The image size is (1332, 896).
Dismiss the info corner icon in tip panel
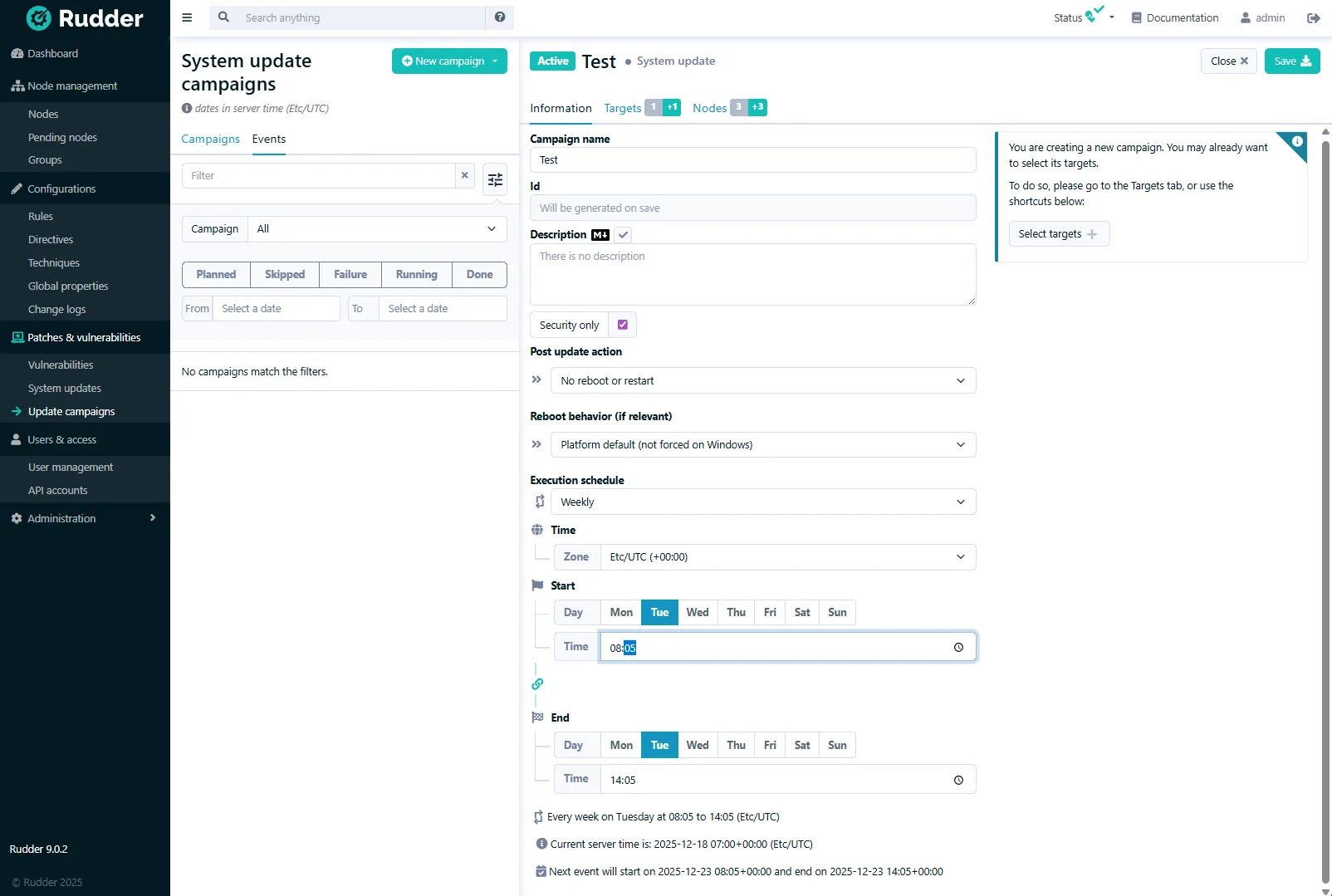pos(1296,142)
